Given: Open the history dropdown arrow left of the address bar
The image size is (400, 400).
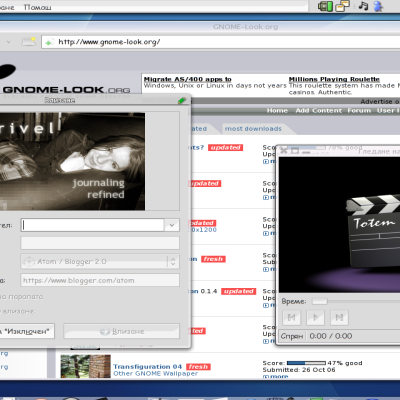Looking at the screenshot, I should pyautogui.click(x=9, y=42).
